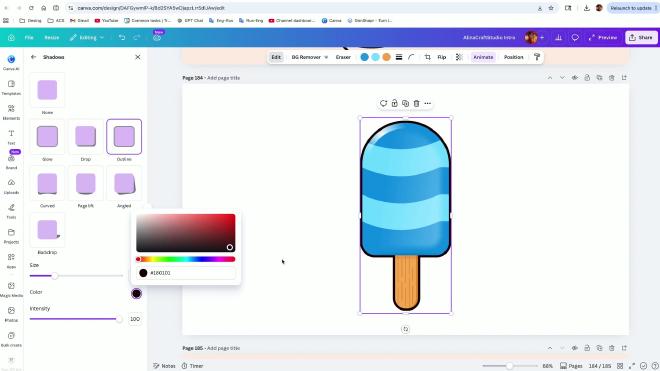Click the Edit button in image toolbar

[276, 57]
